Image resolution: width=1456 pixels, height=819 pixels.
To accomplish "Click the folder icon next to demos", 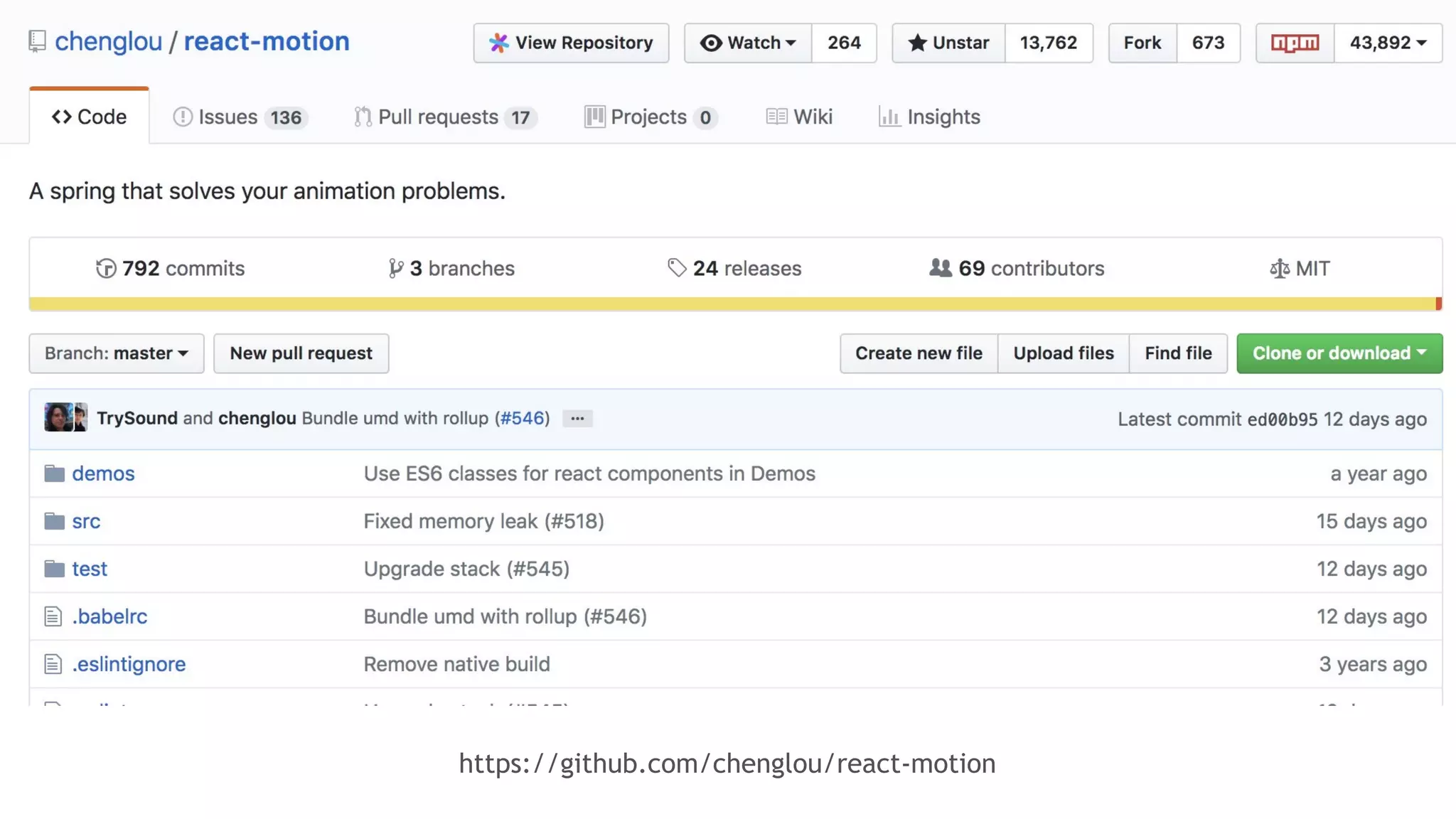I will tap(54, 473).
